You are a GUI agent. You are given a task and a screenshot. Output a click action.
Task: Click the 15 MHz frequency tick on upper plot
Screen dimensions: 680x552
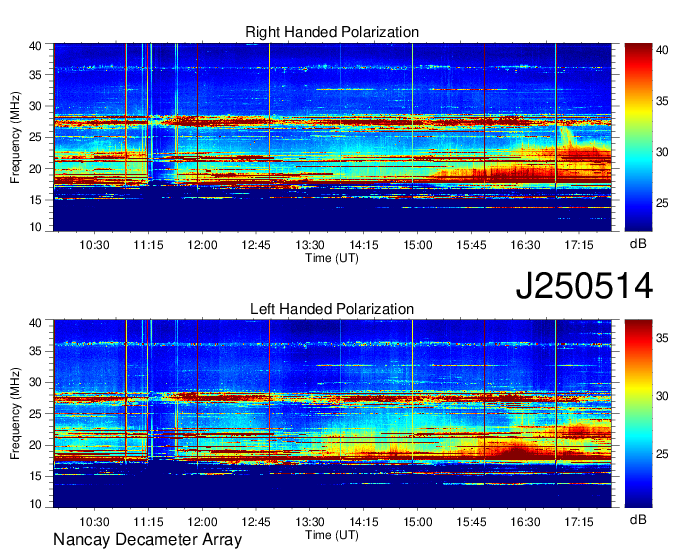pyautogui.click(x=35, y=200)
